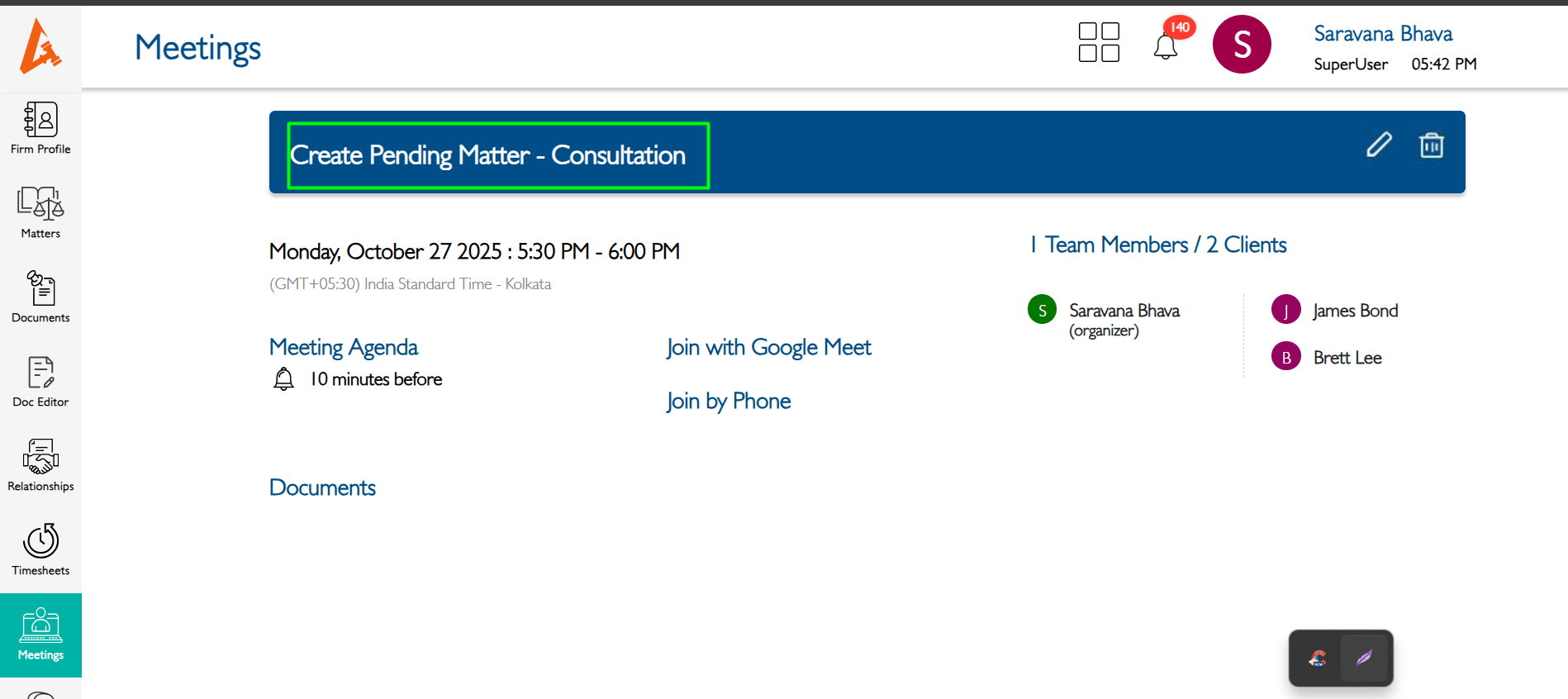The width and height of the screenshot is (1568, 699).
Task: Select client James Bond
Action: coord(1355,311)
